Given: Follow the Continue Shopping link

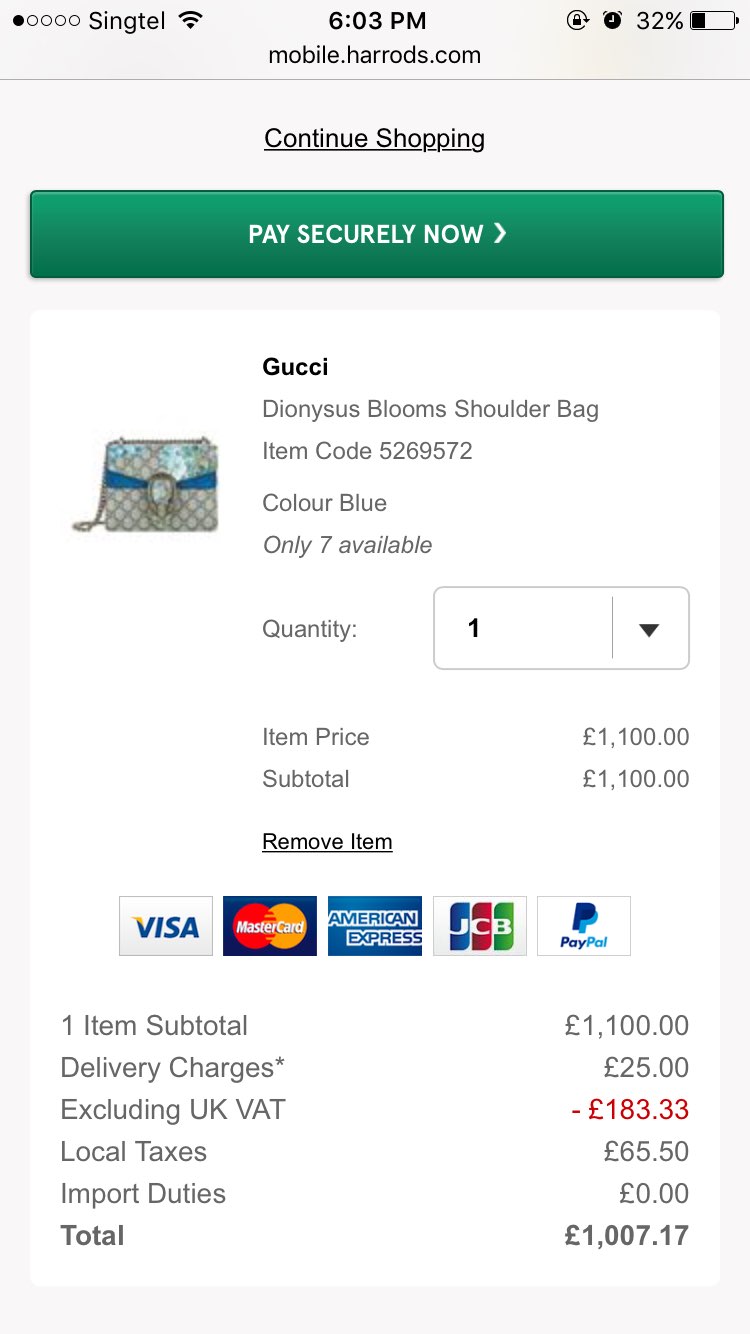Looking at the screenshot, I should 374,138.
